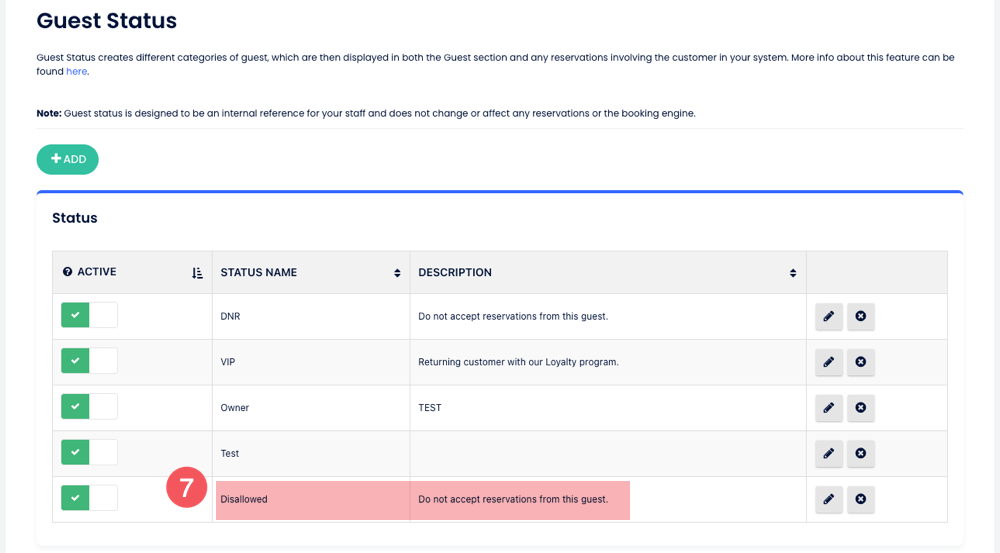Screen dimensions: 1000x553
Task: Toggle the DNR status active switch
Action: point(89,316)
